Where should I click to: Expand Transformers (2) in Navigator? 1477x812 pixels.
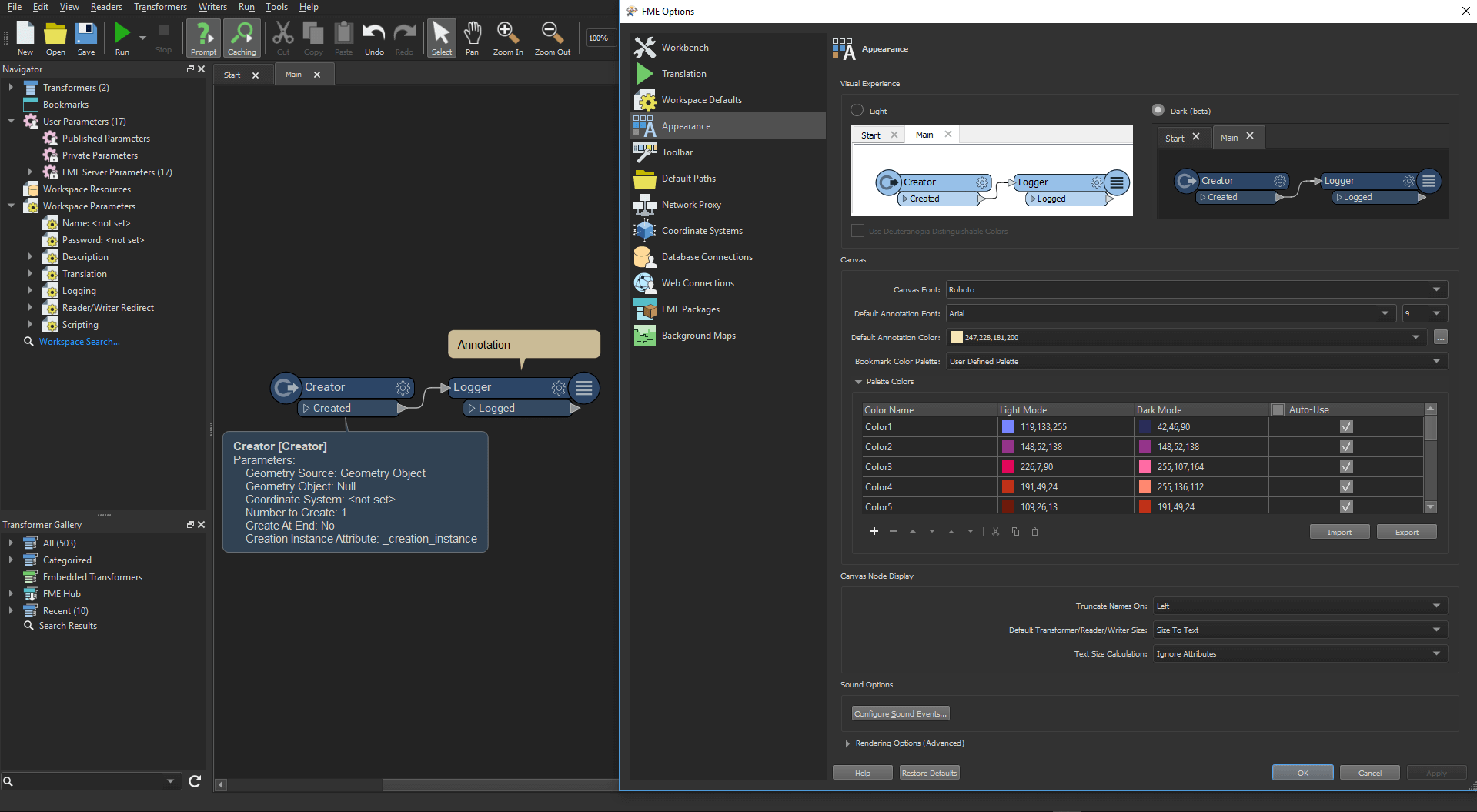[11, 88]
